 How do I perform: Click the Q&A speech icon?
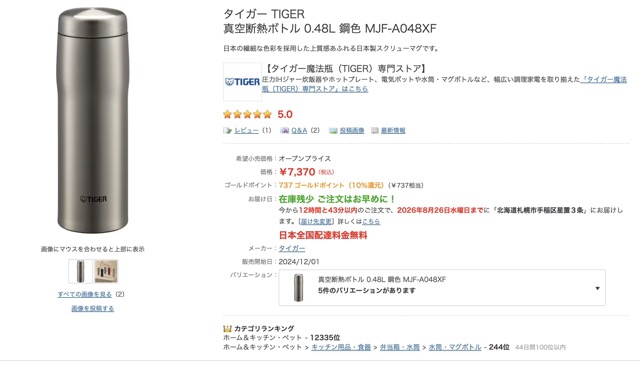pyautogui.click(x=284, y=131)
